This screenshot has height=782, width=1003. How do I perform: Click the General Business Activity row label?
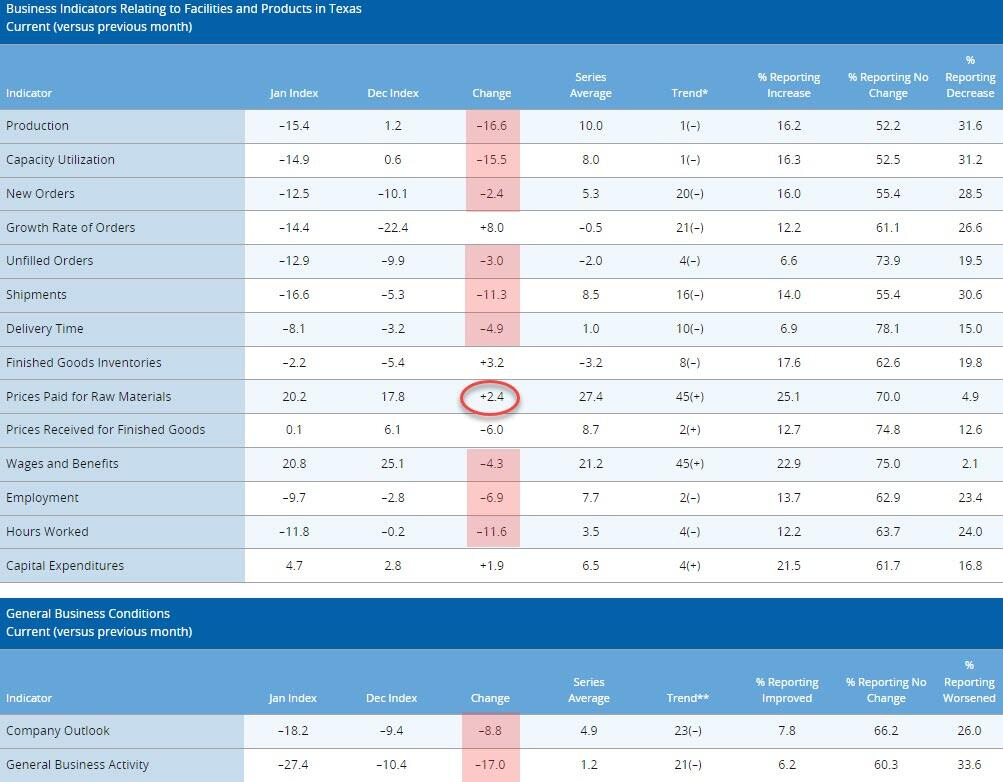click(x=77, y=765)
